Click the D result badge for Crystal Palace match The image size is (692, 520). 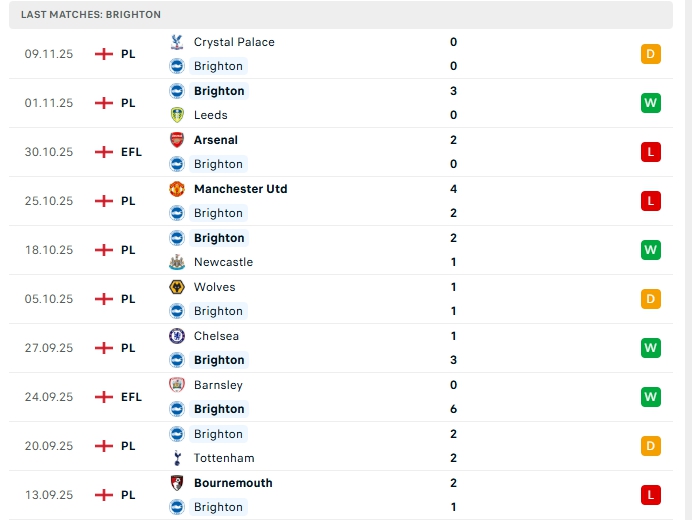651,54
